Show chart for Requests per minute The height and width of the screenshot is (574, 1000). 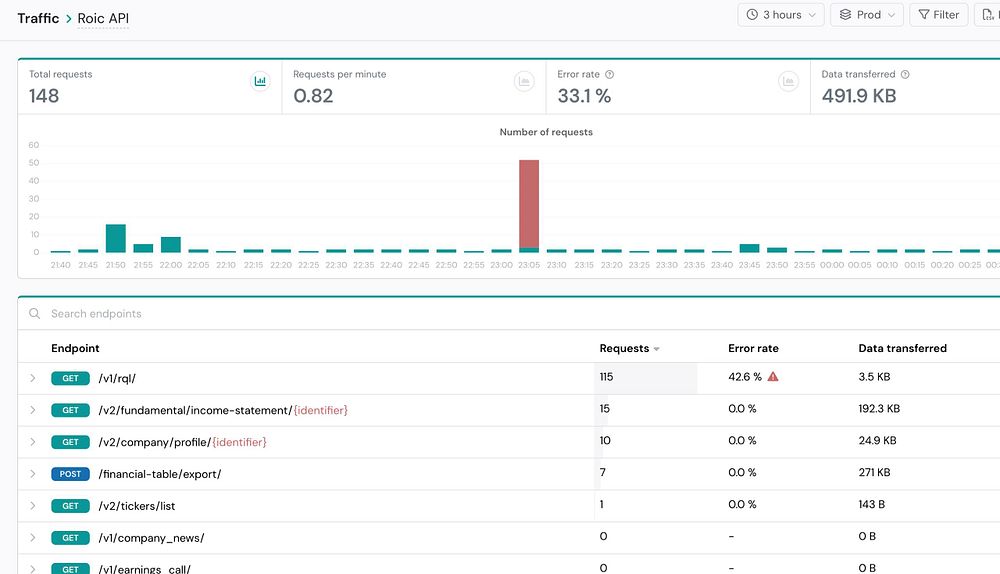pos(524,81)
